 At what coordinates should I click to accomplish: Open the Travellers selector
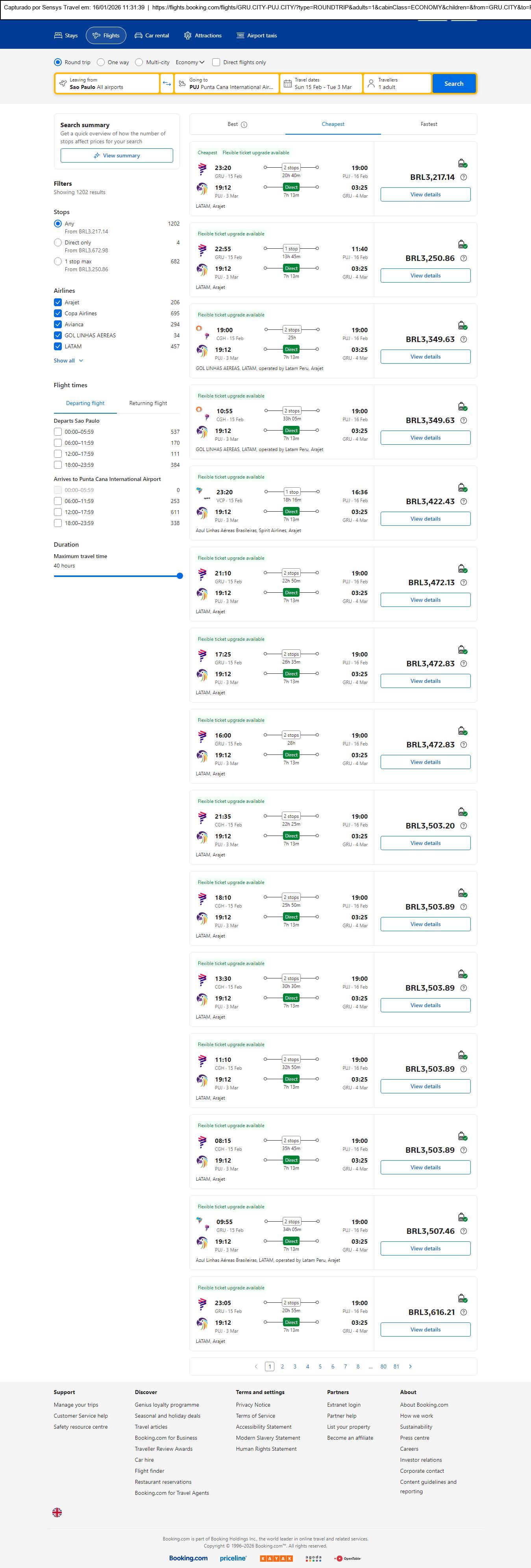click(397, 83)
